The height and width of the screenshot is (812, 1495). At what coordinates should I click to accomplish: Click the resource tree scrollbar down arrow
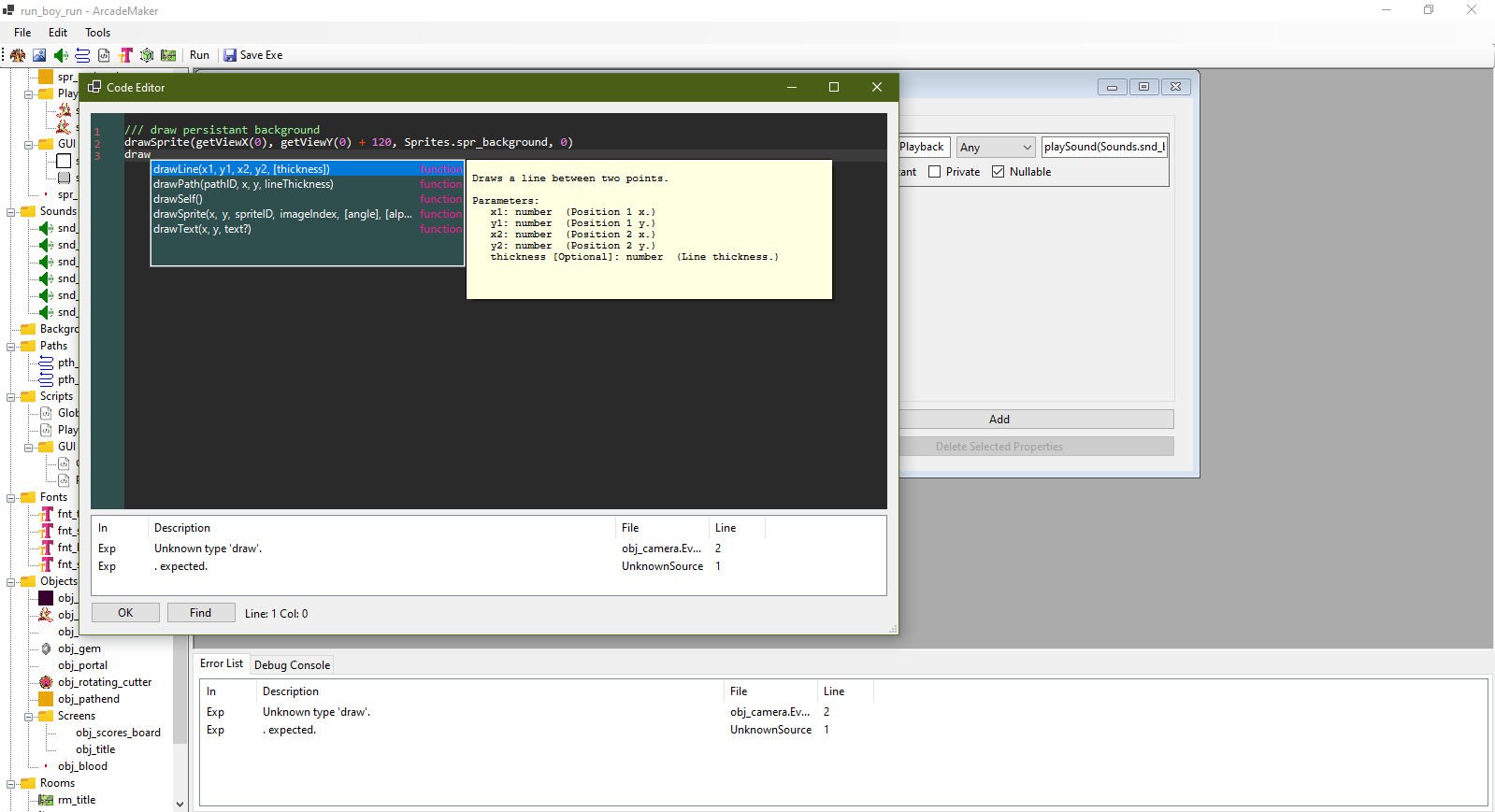point(180,804)
